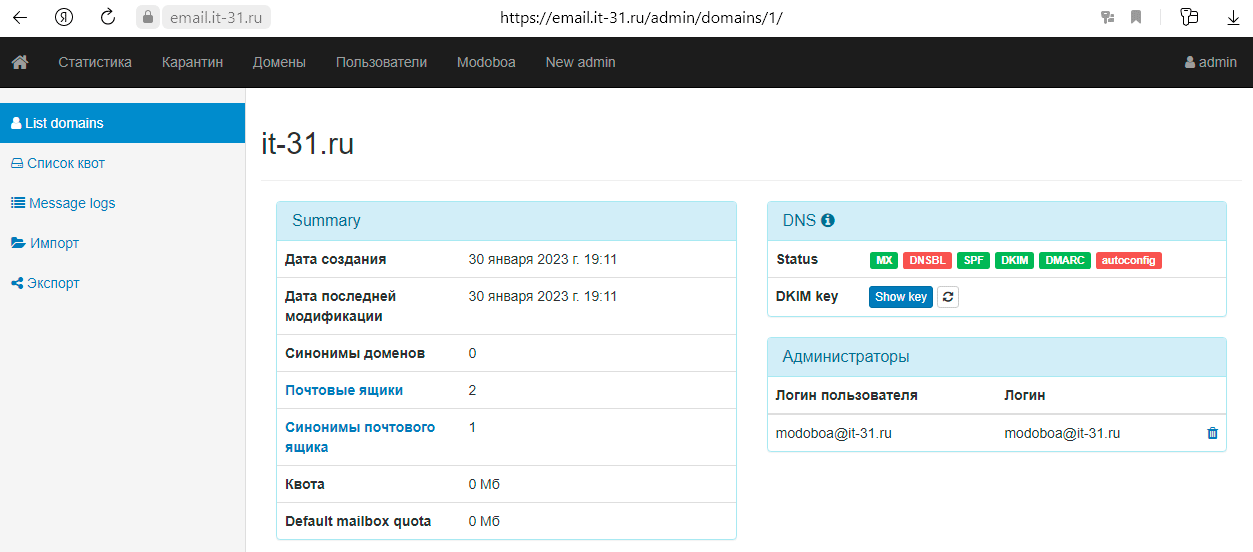Click the DMARC status badge
This screenshot has width=1253, height=552.
click(x=1065, y=260)
